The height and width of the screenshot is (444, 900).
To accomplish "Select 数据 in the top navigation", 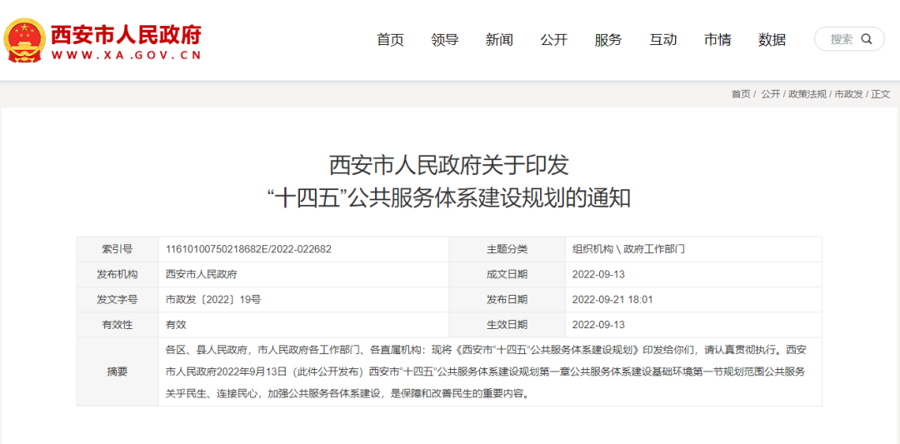I will 771,40.
